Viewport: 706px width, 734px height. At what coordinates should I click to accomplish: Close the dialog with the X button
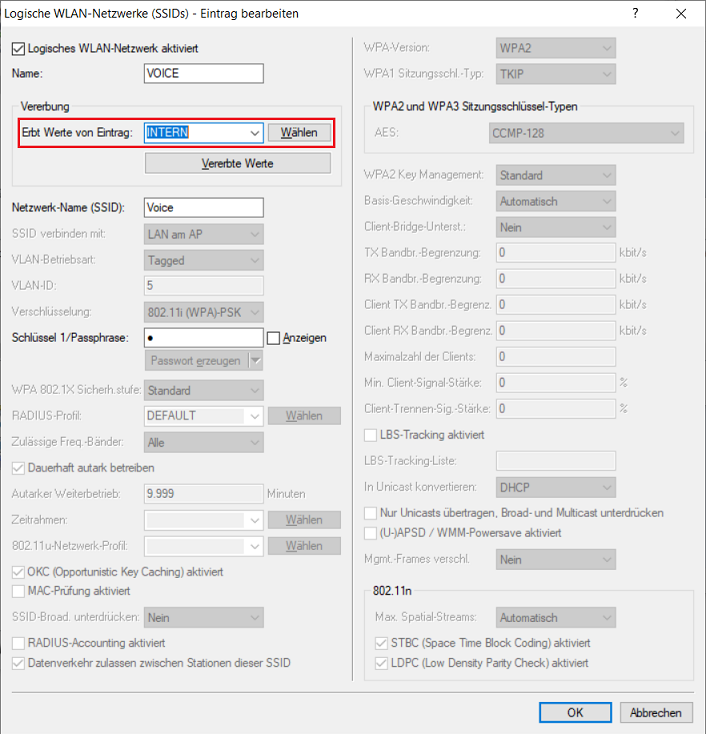click(x=682, y=14)
